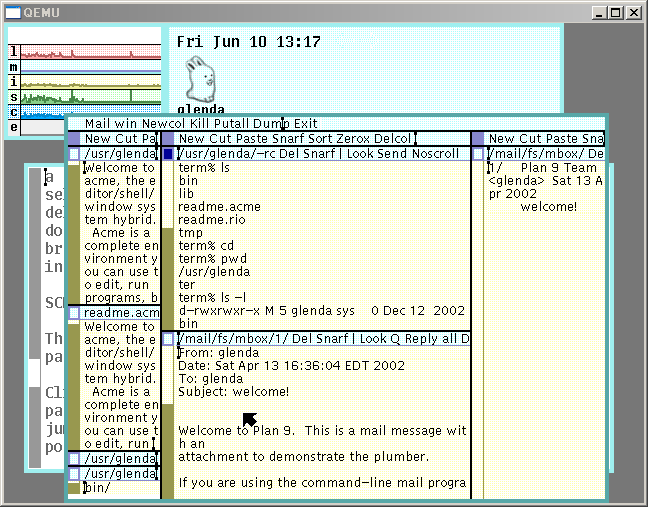
Task: Click the 'm' memory graph in stats
Action: 91,67
